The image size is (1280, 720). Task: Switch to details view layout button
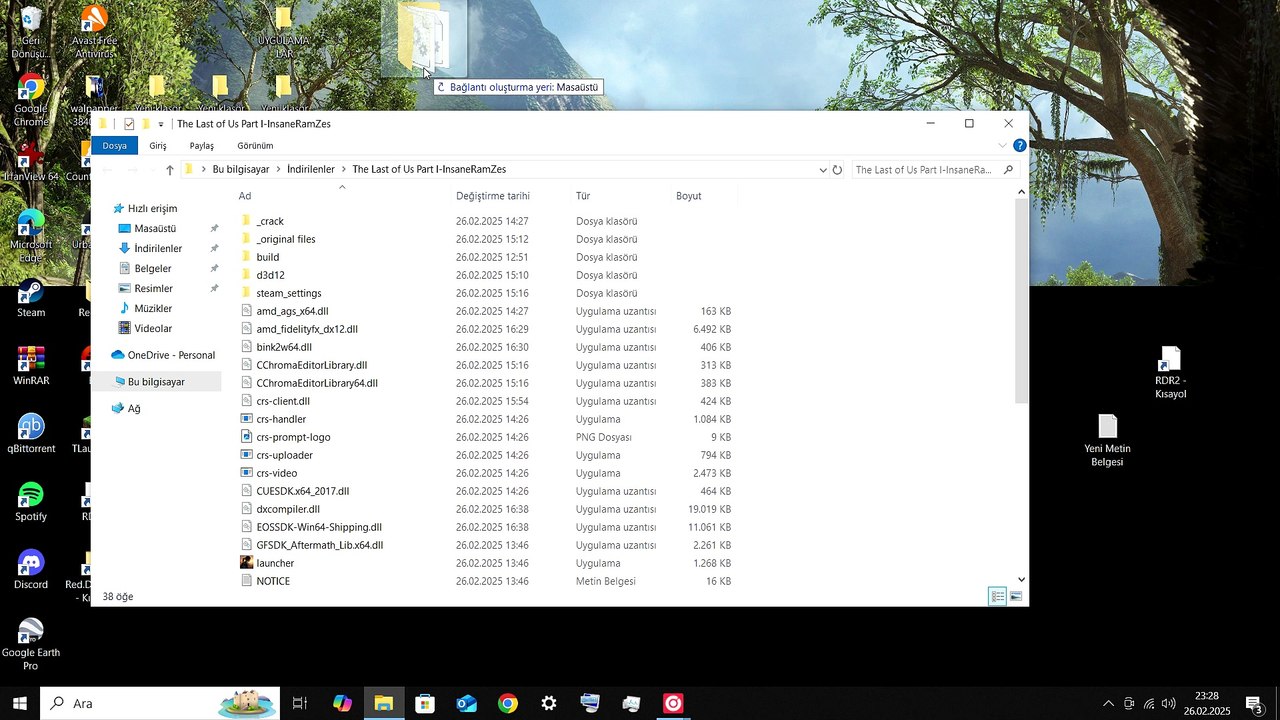coord(997,597)
